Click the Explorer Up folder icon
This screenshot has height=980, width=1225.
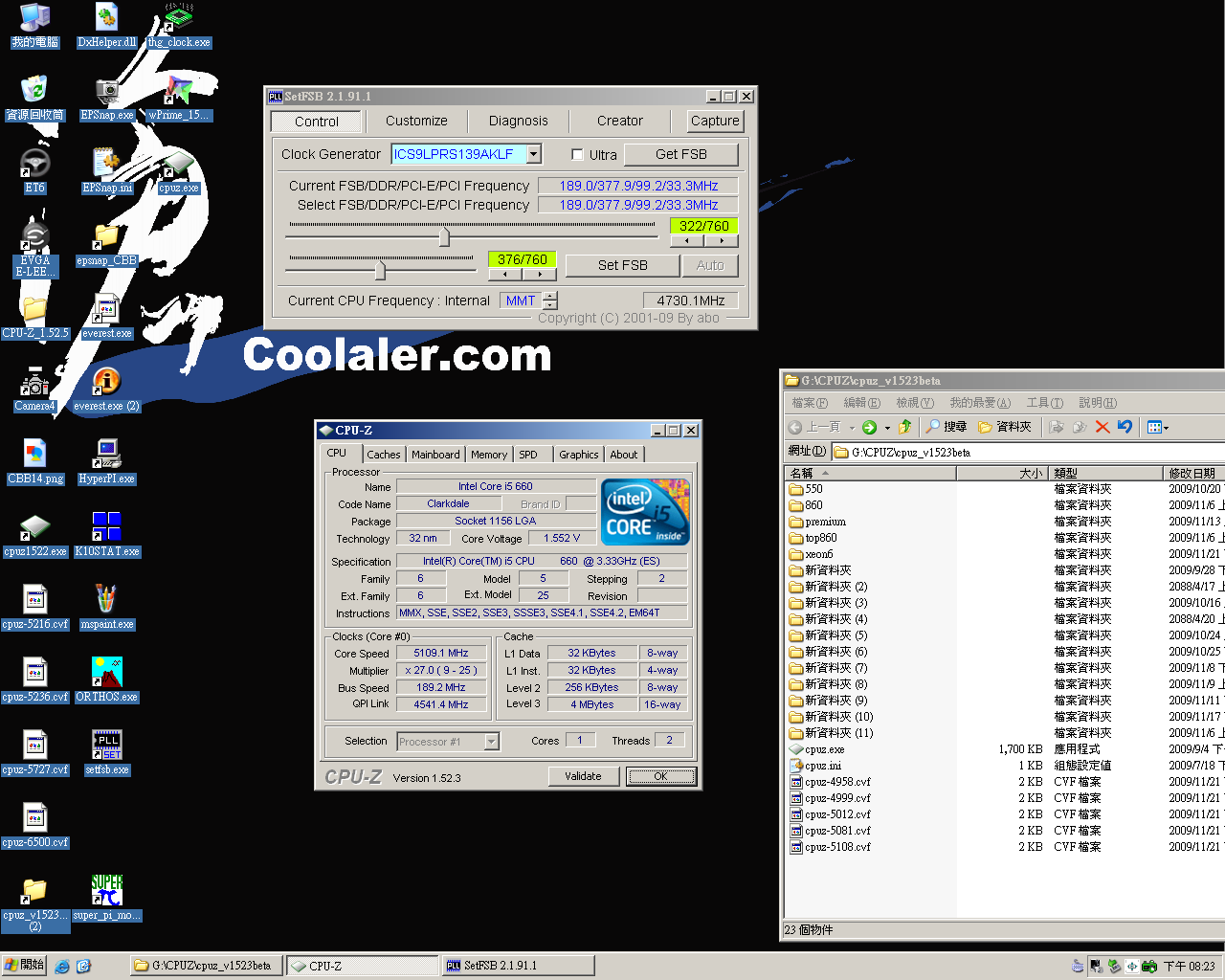point(904,427)
